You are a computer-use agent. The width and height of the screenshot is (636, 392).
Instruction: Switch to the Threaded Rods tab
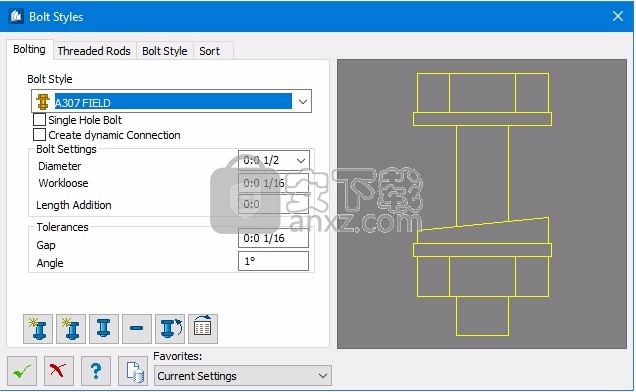point(94,51)
